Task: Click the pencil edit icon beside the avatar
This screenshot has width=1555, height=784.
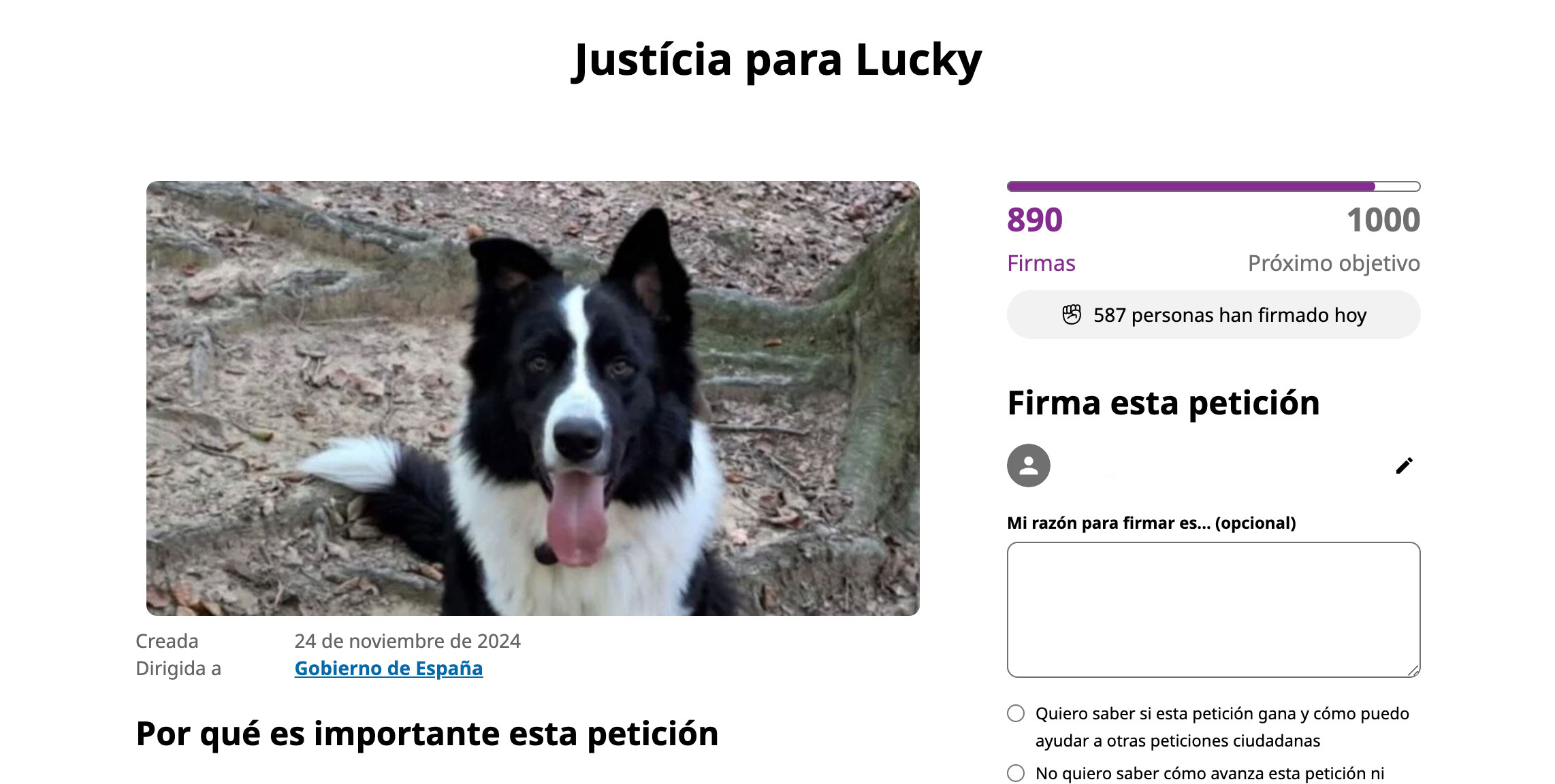Action: click(x=1404, y=465)
